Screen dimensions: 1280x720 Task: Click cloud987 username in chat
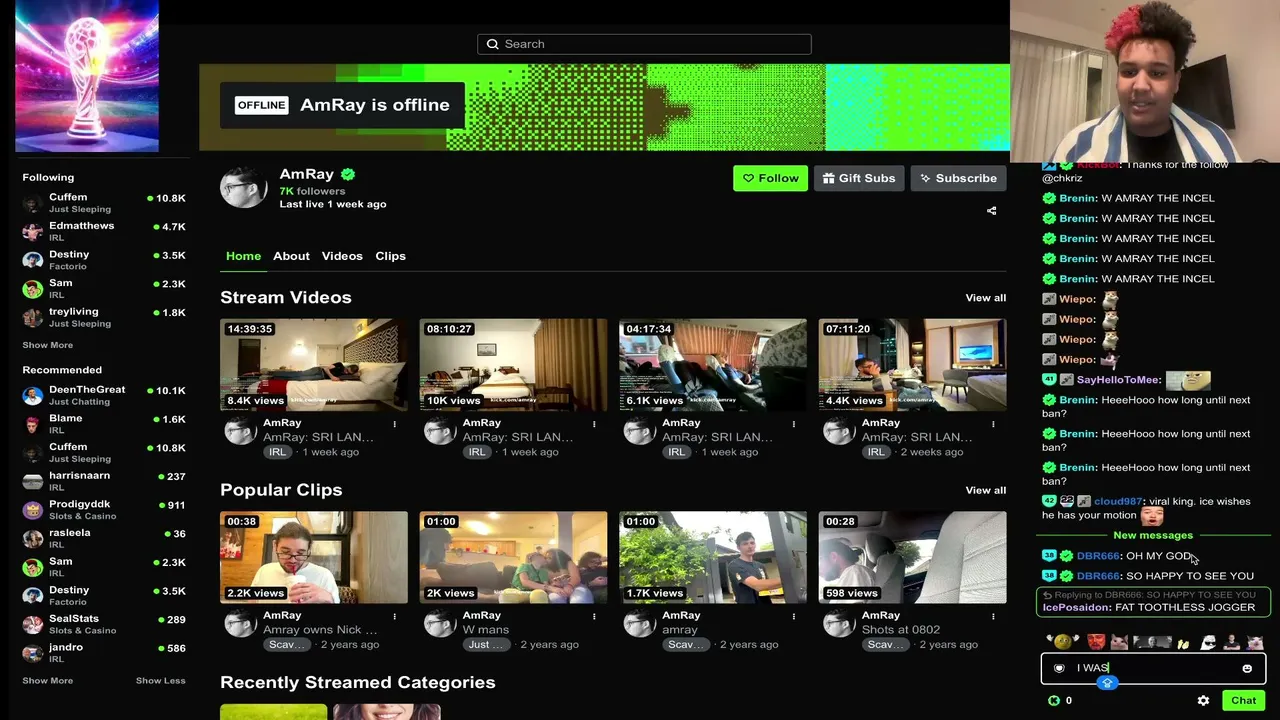coord(1117,501)
